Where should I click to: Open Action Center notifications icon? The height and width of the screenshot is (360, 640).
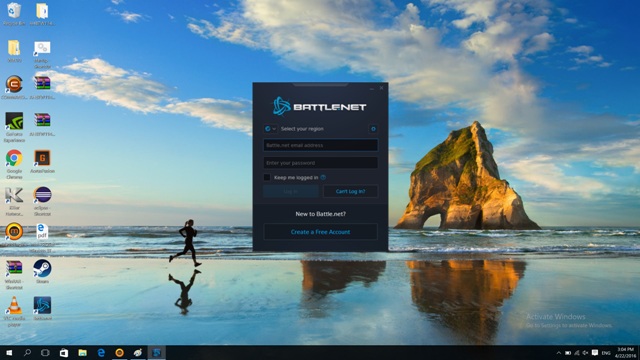[x=595, y=353]
